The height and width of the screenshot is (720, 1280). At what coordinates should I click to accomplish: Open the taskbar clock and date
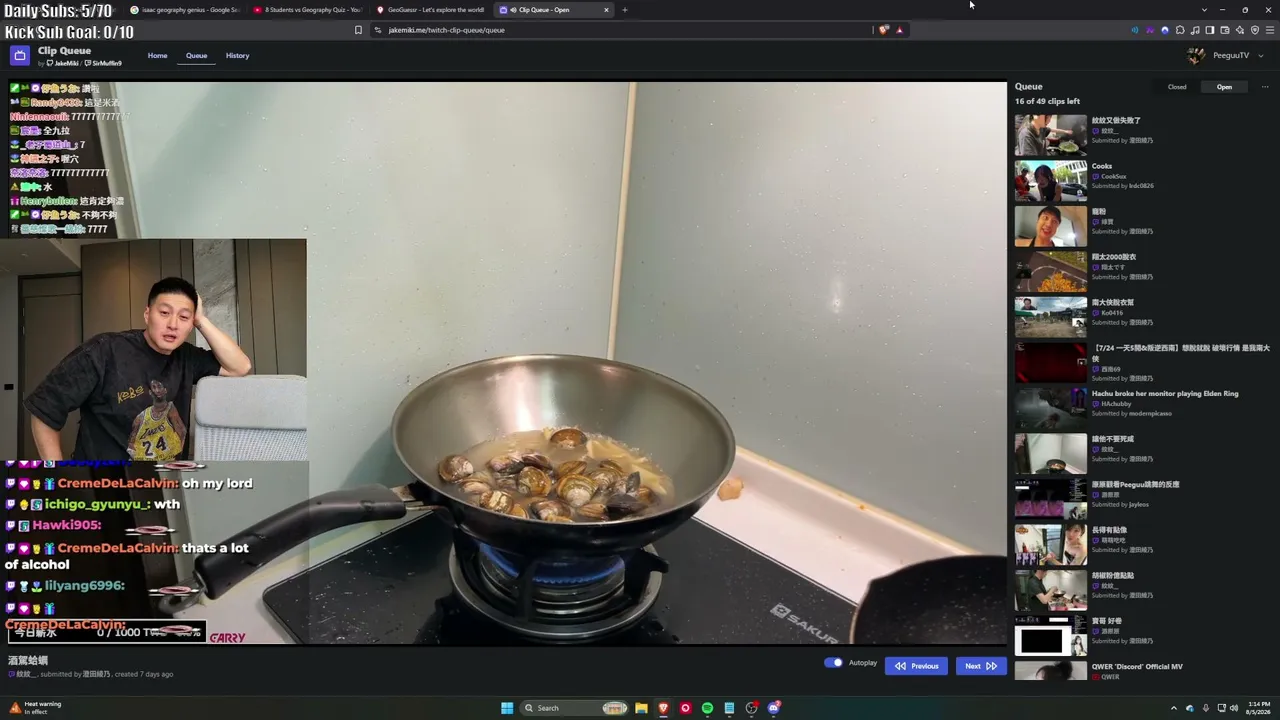click(x=1259, y=708)
